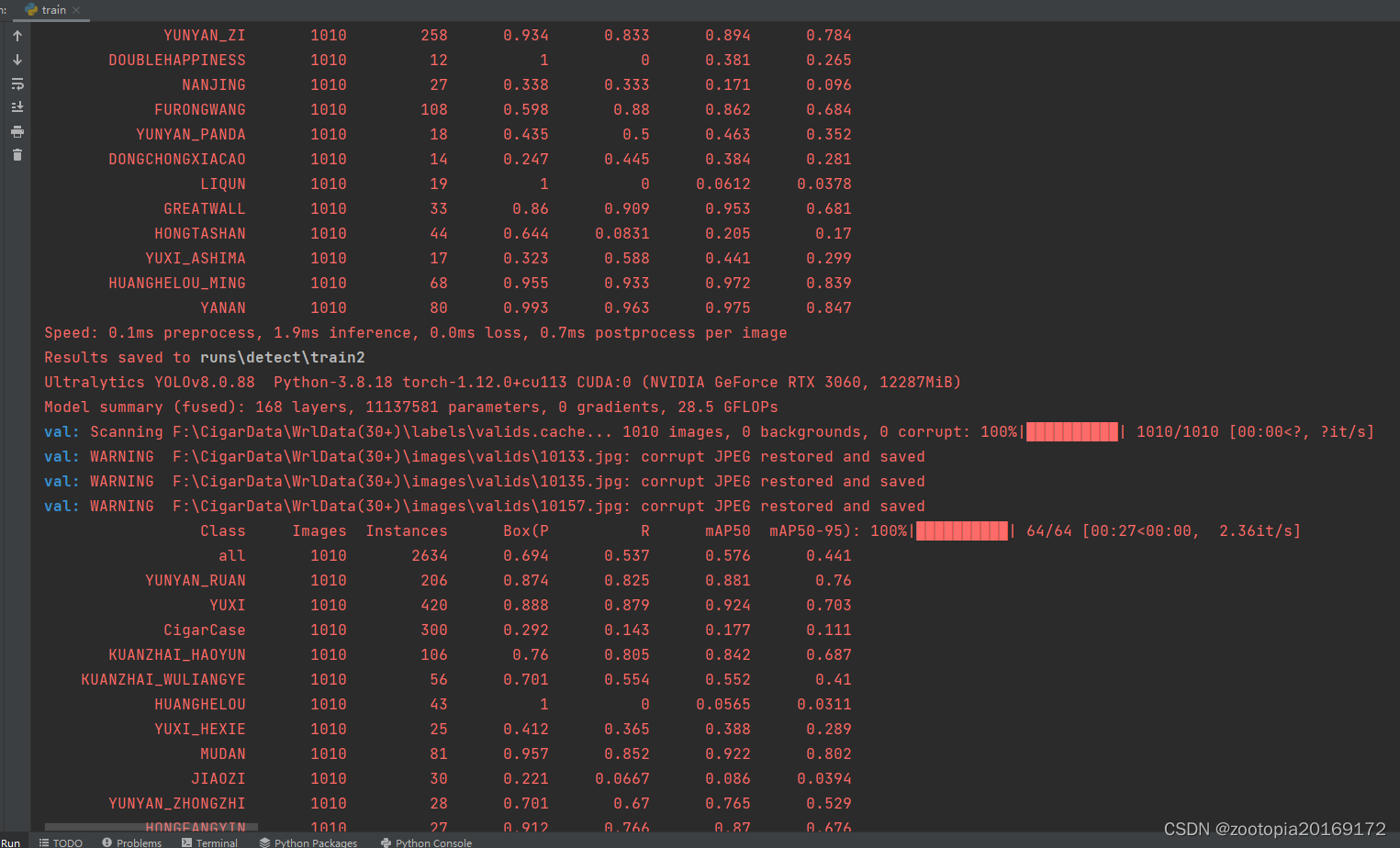1400x848 pixels.
Task: Click the YUNYAN_ZI class row label
Action: (x=205, y=35)
